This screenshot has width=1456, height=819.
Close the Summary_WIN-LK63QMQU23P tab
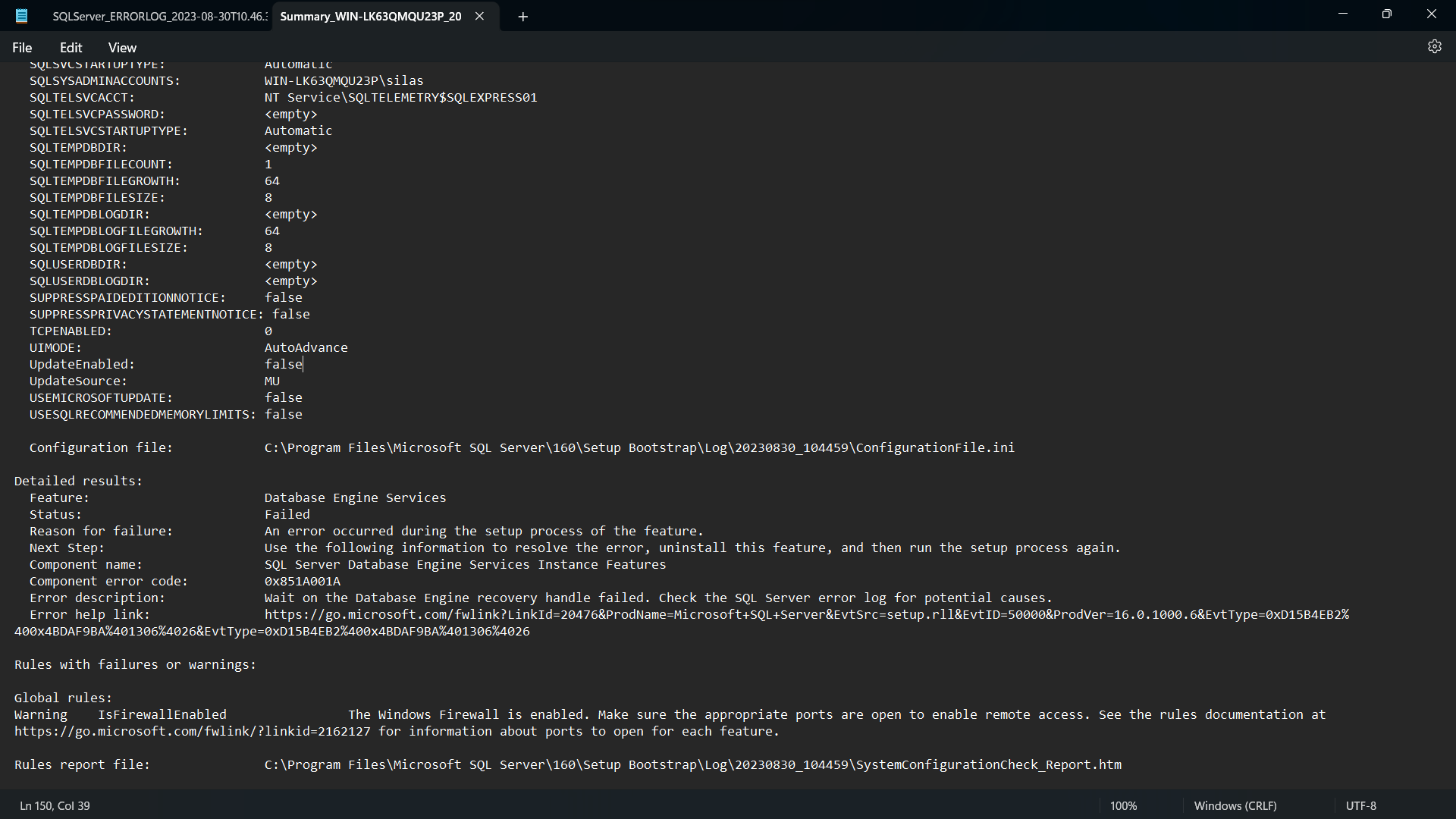(479, 16)
